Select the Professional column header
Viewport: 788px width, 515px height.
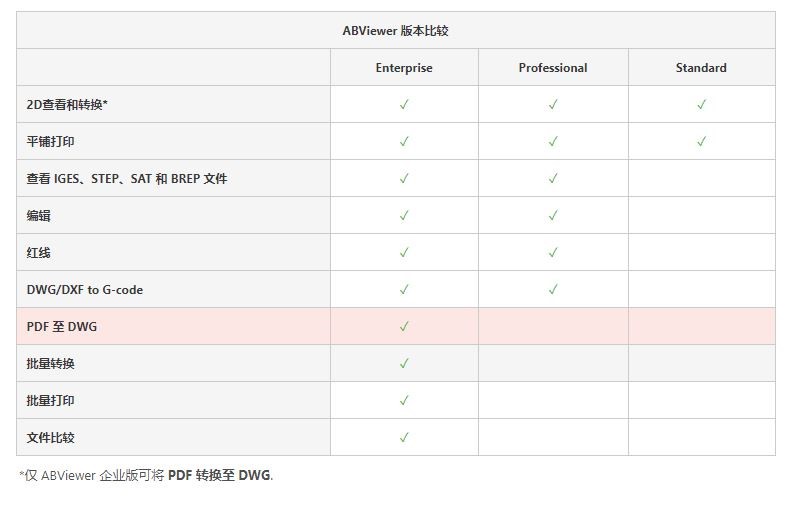tap(553, 68)
